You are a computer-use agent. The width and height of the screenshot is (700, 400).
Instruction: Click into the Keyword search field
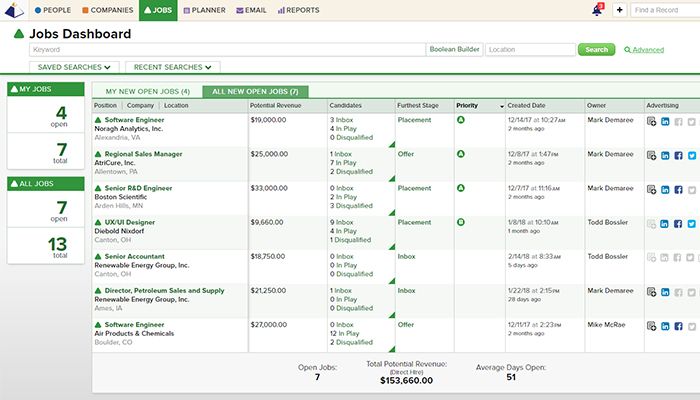pos(227,49)
